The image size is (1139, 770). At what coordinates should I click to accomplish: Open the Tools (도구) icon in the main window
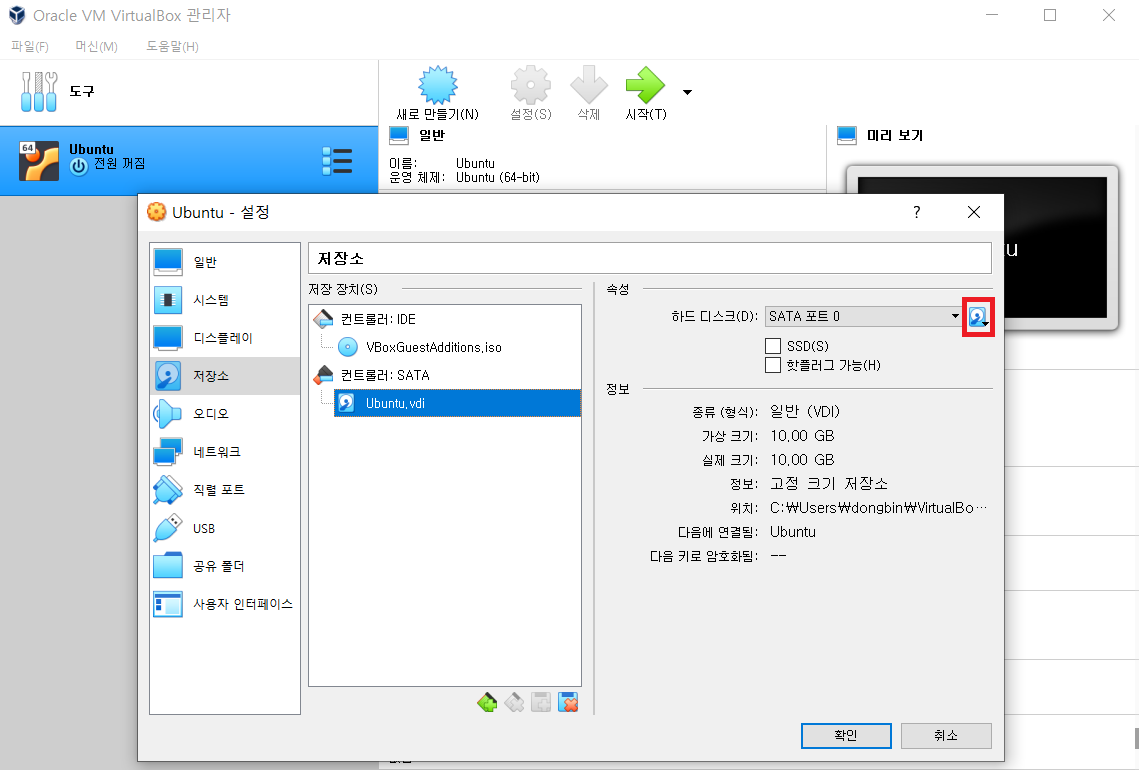tap(38, 92)
